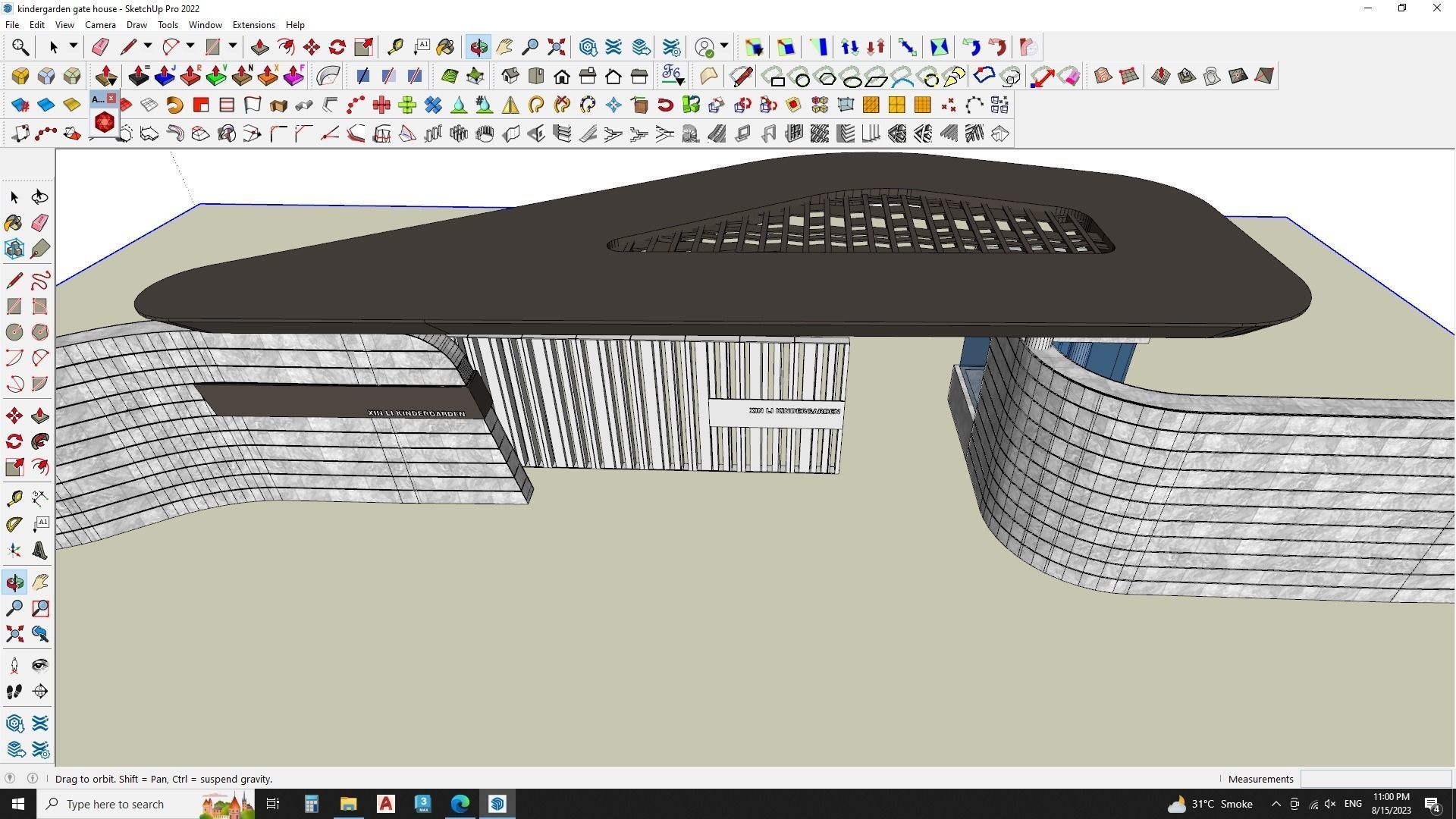
Task: Click the Look Around eye icon
Action: pyautogui.click(x=40, y=666)
